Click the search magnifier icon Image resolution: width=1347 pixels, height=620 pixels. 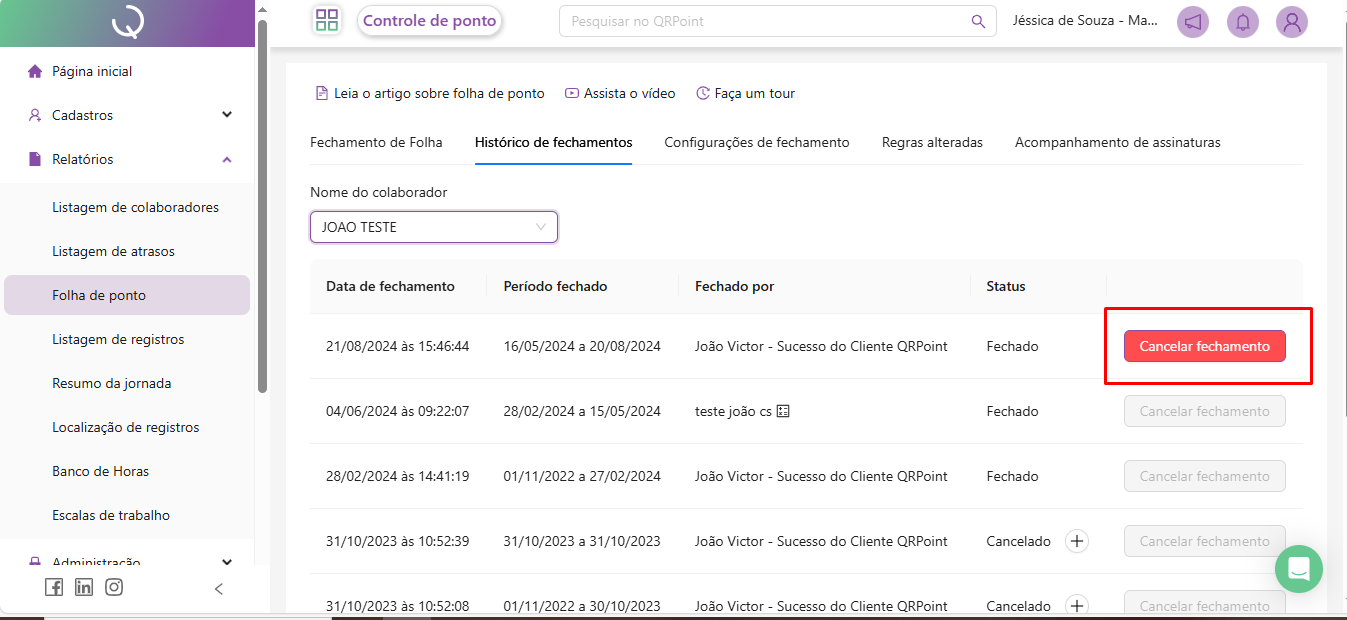pyautogui.click(x=978, y=21)
